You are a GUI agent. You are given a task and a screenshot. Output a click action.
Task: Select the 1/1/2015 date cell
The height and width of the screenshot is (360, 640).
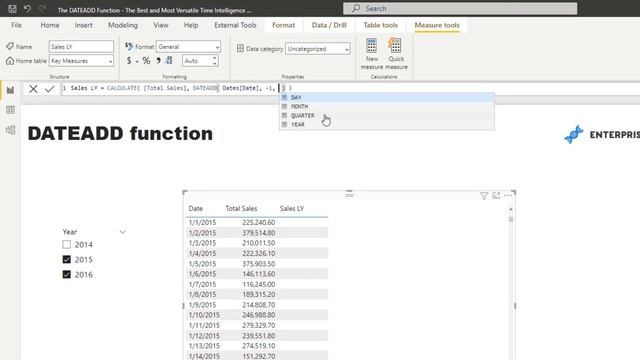(202, 222)
